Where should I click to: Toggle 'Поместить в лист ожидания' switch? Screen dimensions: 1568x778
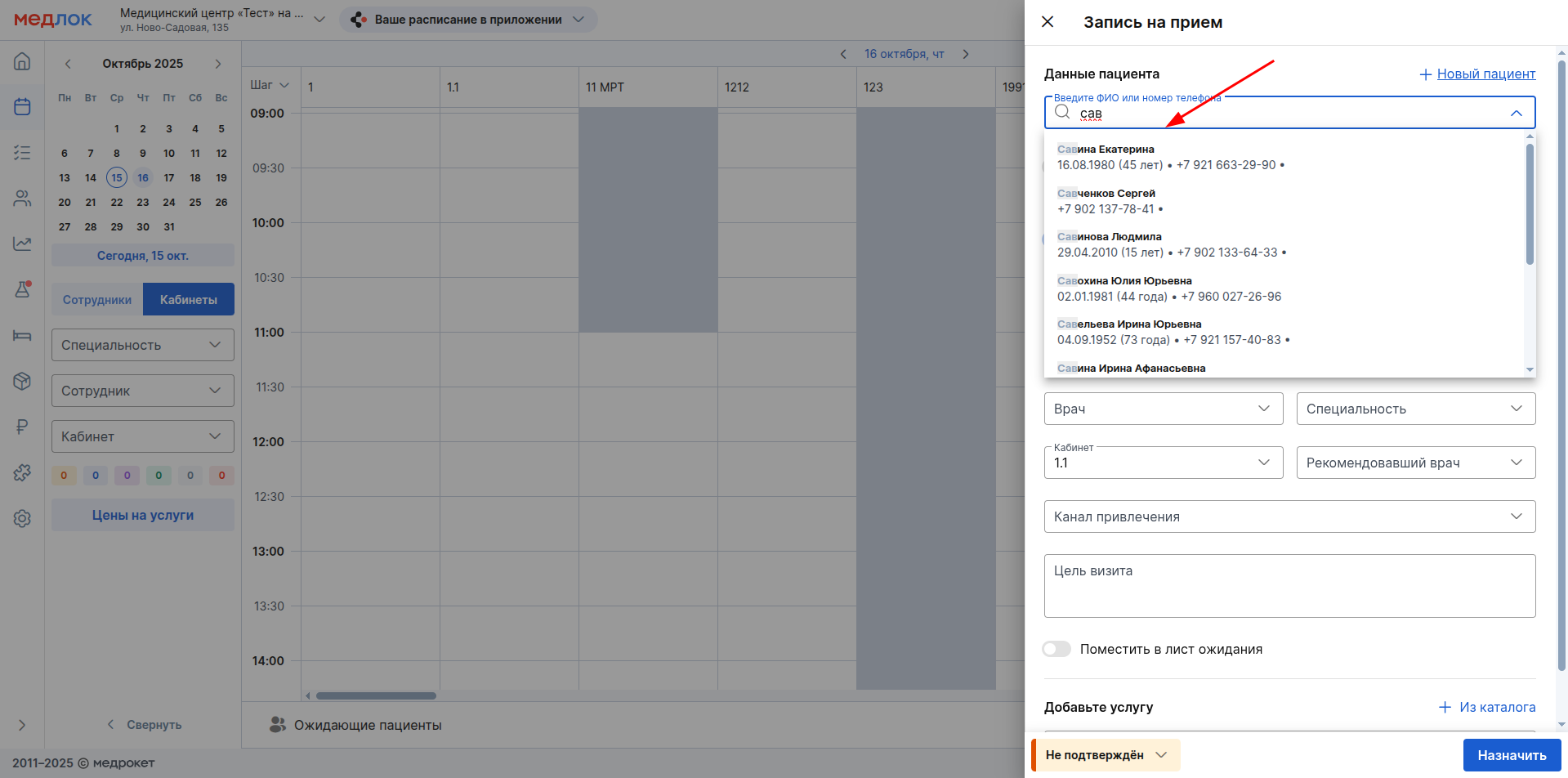pos(1057,649)
